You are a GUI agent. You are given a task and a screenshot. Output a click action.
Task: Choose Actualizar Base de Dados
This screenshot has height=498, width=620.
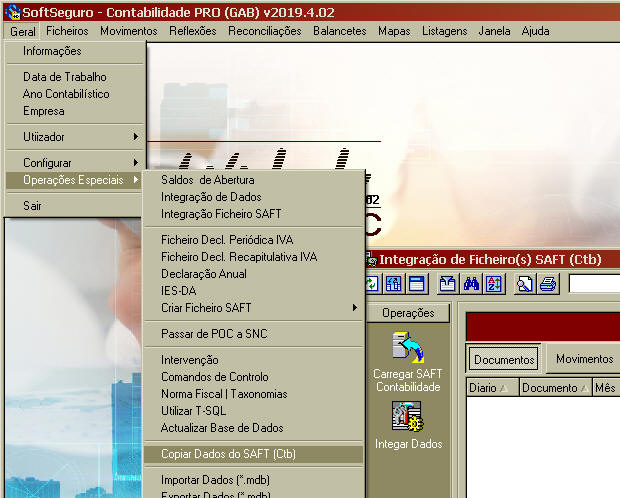[x=253, y=428]
